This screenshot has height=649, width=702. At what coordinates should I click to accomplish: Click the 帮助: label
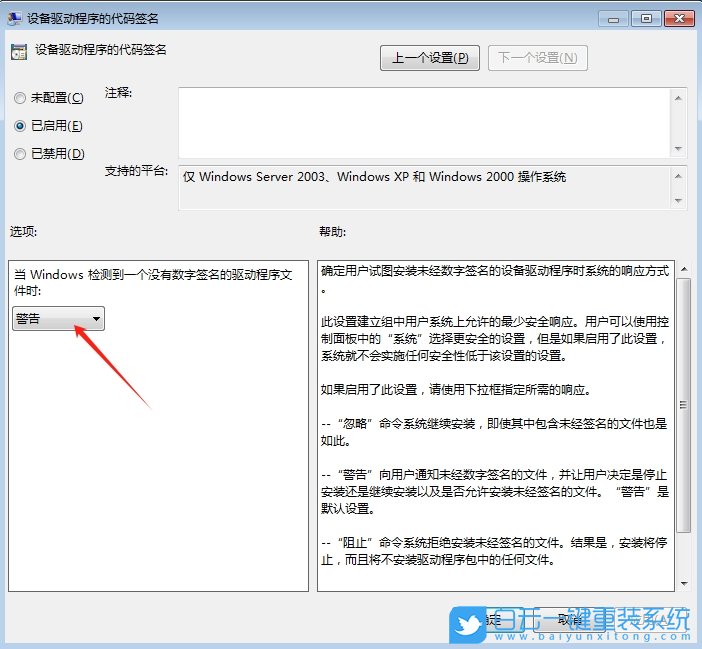coord(332,231)
